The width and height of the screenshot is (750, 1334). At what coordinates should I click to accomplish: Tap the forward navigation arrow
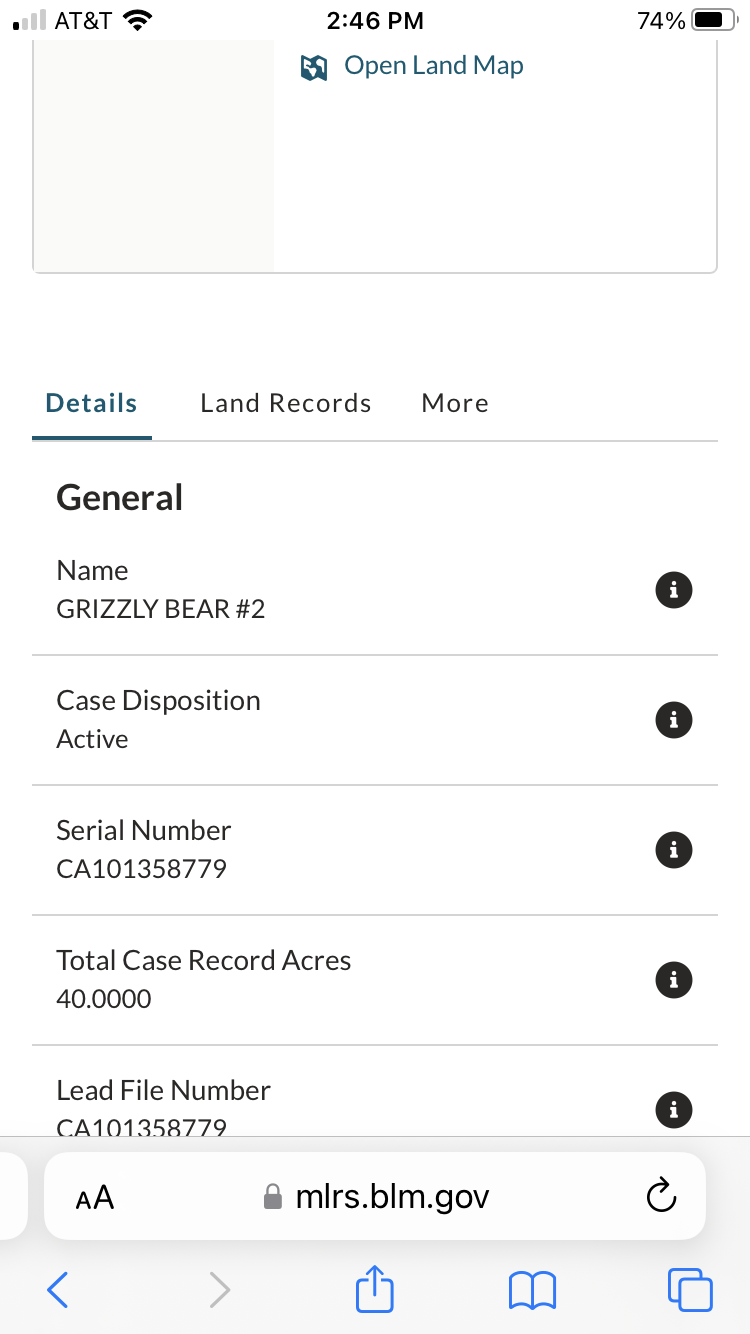219,1290
